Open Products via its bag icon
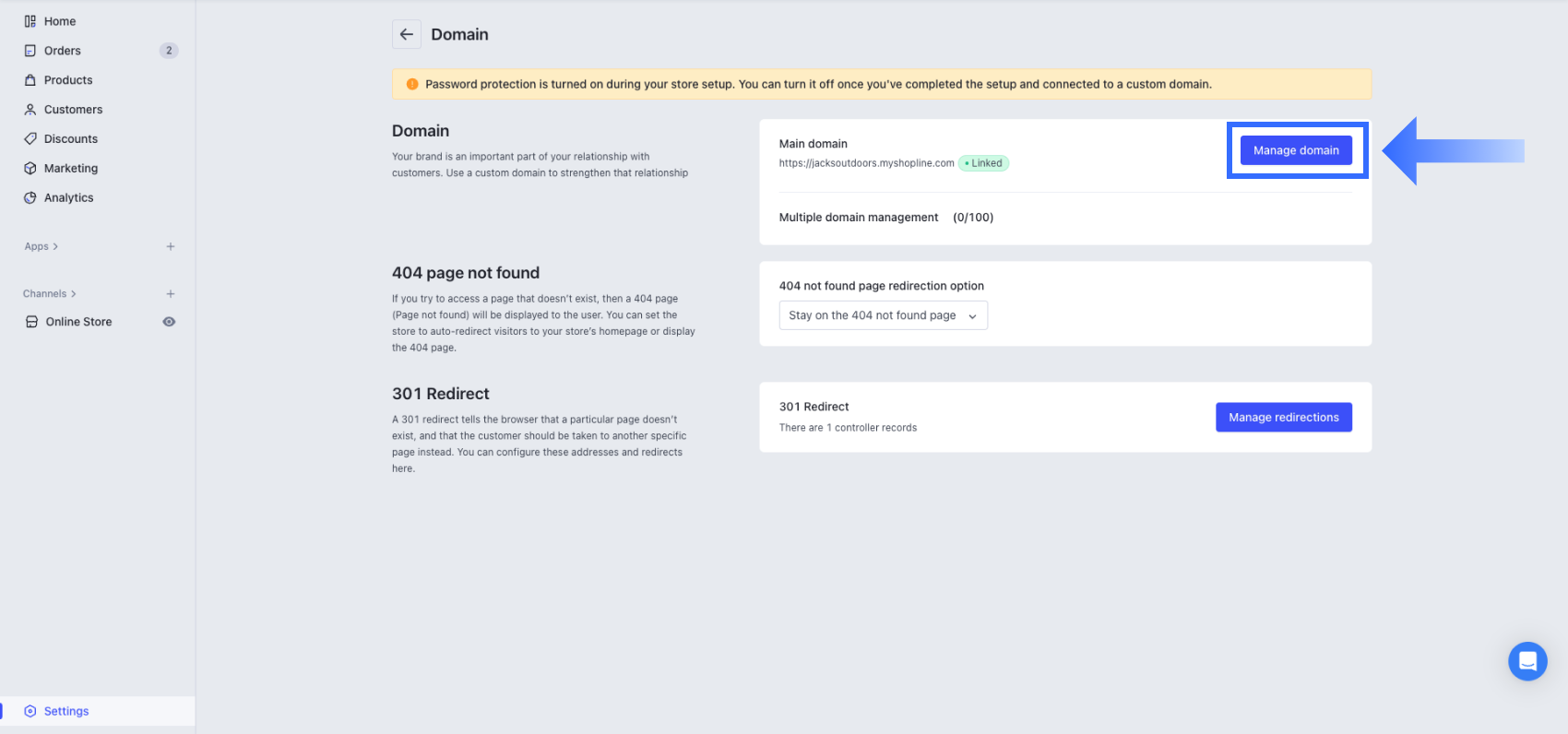Screen dimensions: 1568x734 tap(30, 80)
